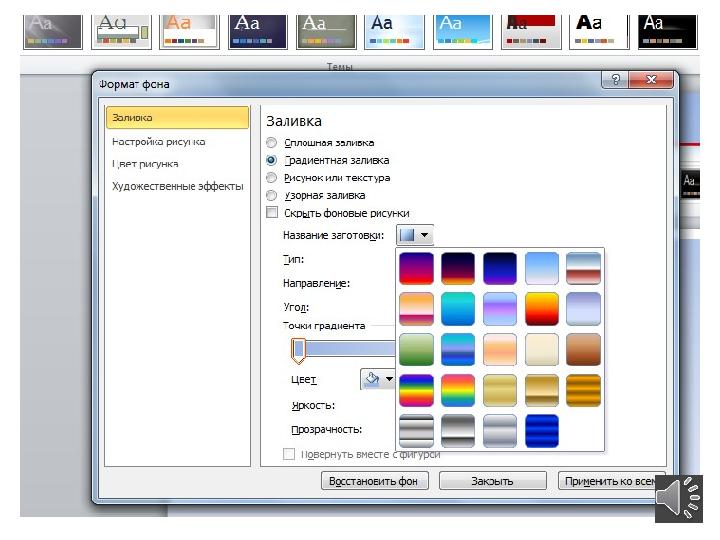Pick the light blue sky daybreak preset
This screenshot has height=540, width=720.
(x=541, y=268)
